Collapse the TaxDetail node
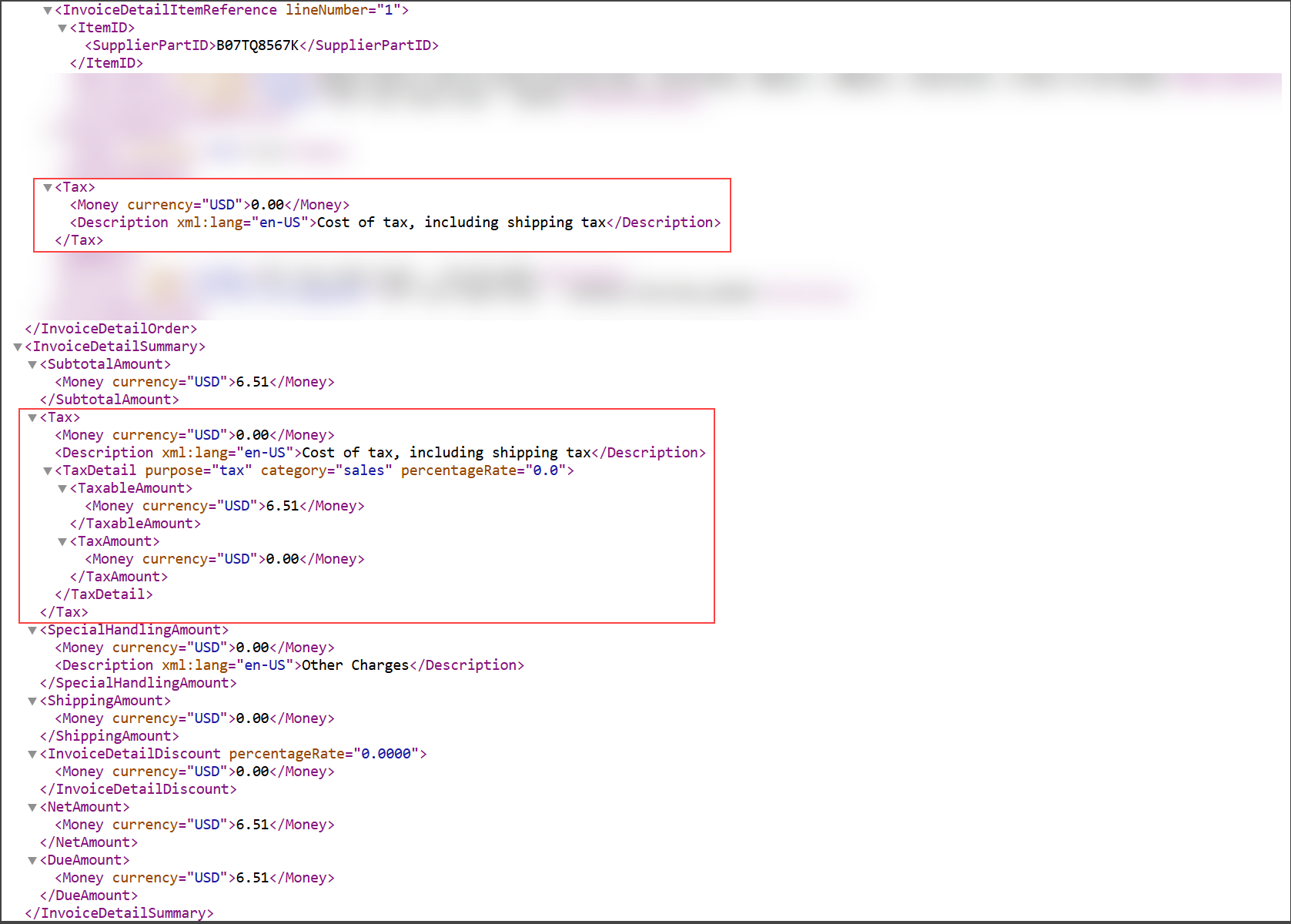 pyautogui.click(x=48, y=471)
